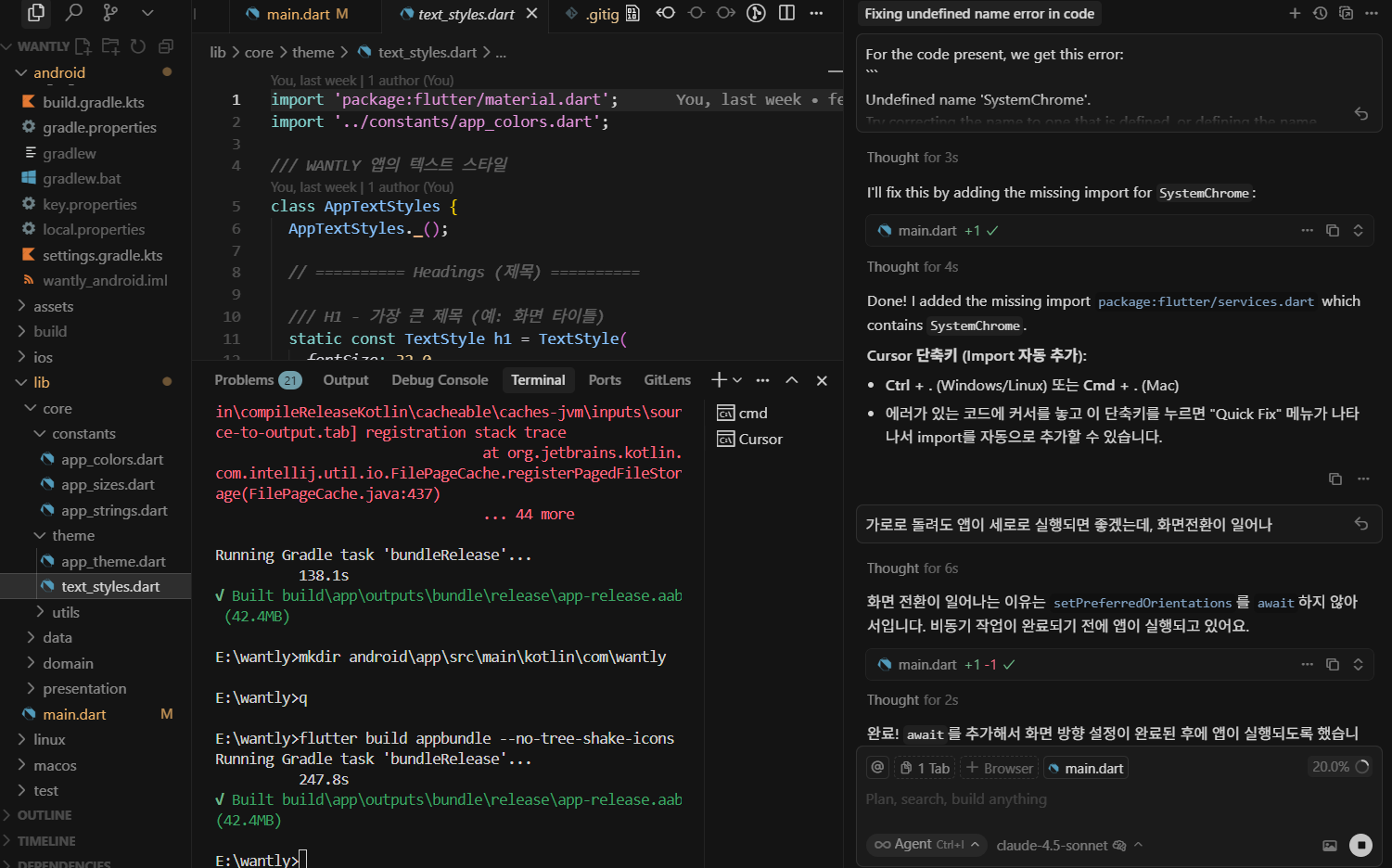Screen dimensions: 1392x868
Task: Click Open Changes file-compare icon
Action: (x=633, y=13)
